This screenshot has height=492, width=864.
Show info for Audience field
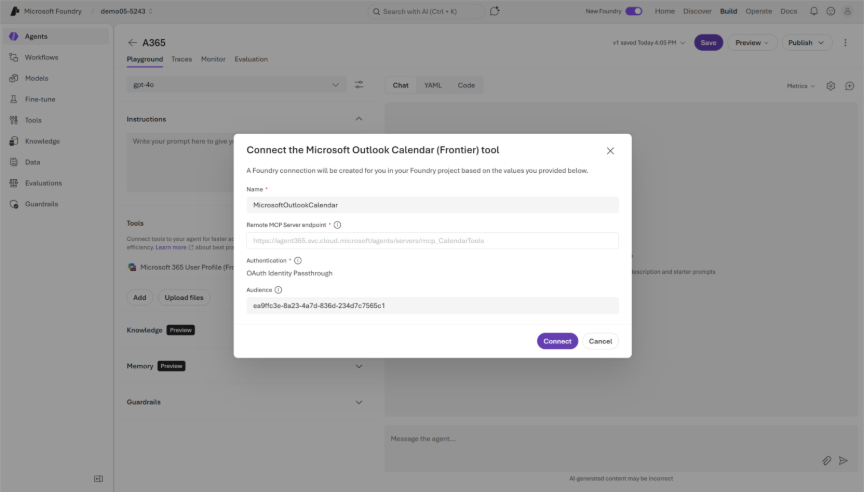pos(278,290)
